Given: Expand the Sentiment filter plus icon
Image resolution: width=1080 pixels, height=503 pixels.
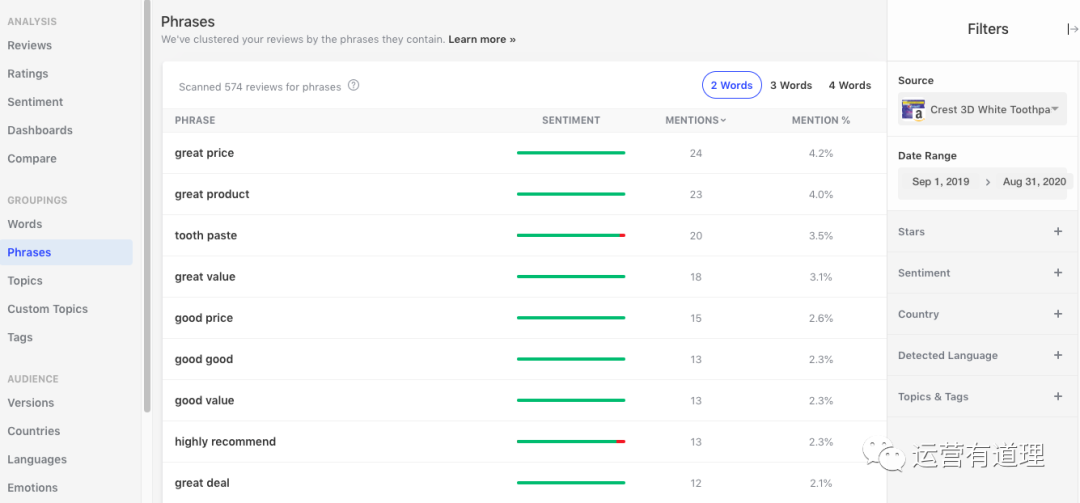Looking at the screenshot, I should tap(1058, 273).
